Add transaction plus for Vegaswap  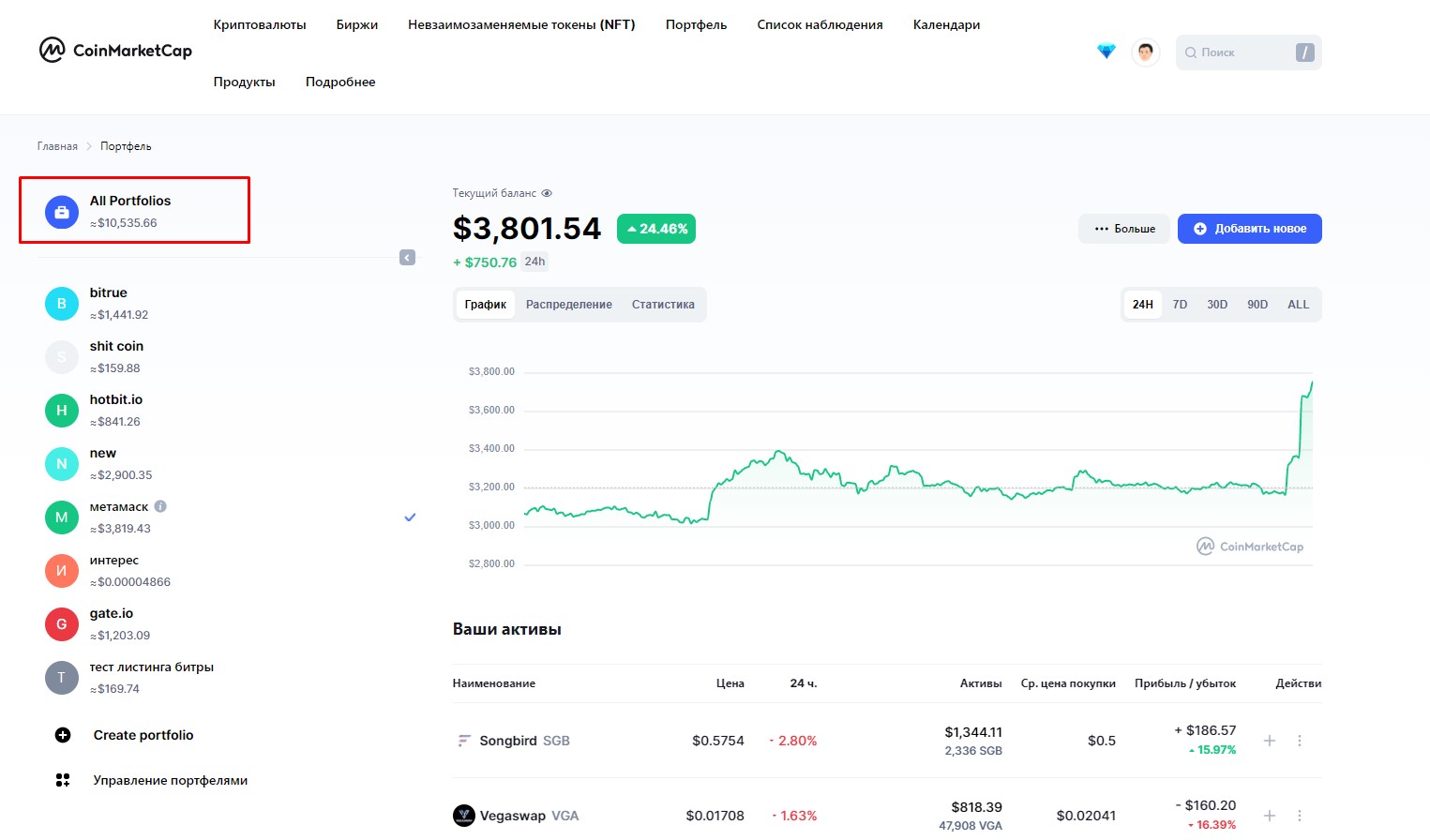click(x=1270, y=816)
